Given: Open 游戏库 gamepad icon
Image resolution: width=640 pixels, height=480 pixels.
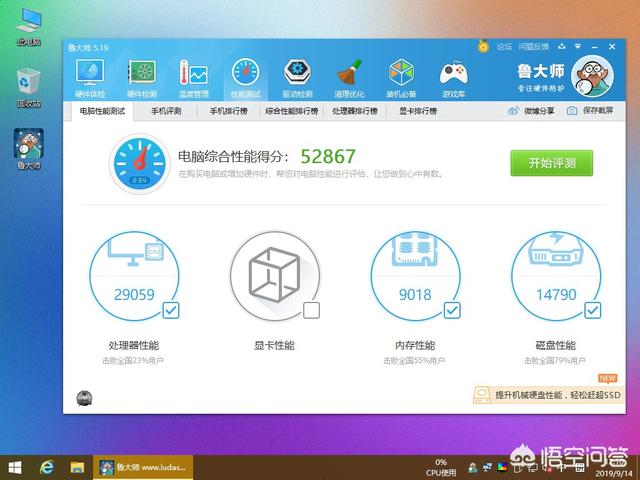Looking at the screenshot, I should pos(453,78).
